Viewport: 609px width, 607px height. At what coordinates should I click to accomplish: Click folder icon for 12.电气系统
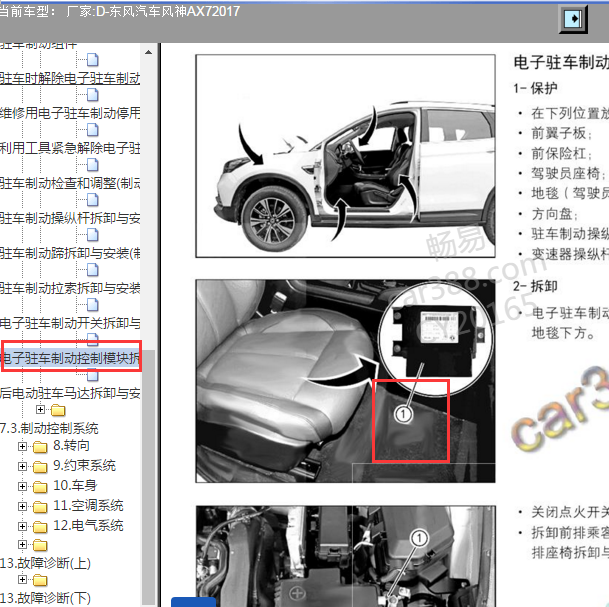[x=40, y=527]
